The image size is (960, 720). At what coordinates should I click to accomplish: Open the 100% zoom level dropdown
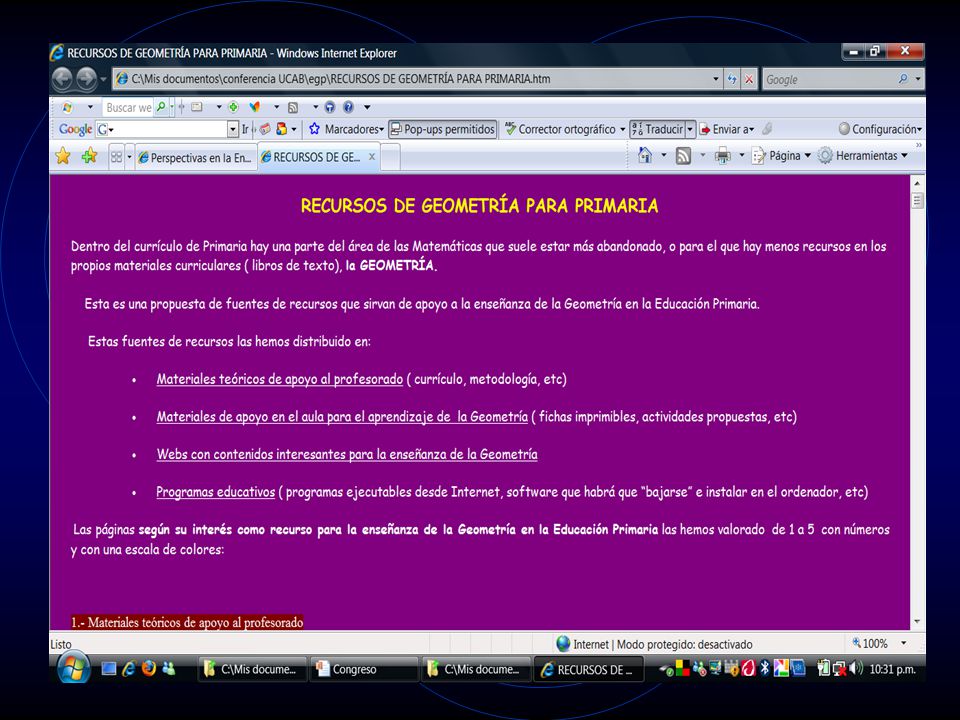click(904, 643)
